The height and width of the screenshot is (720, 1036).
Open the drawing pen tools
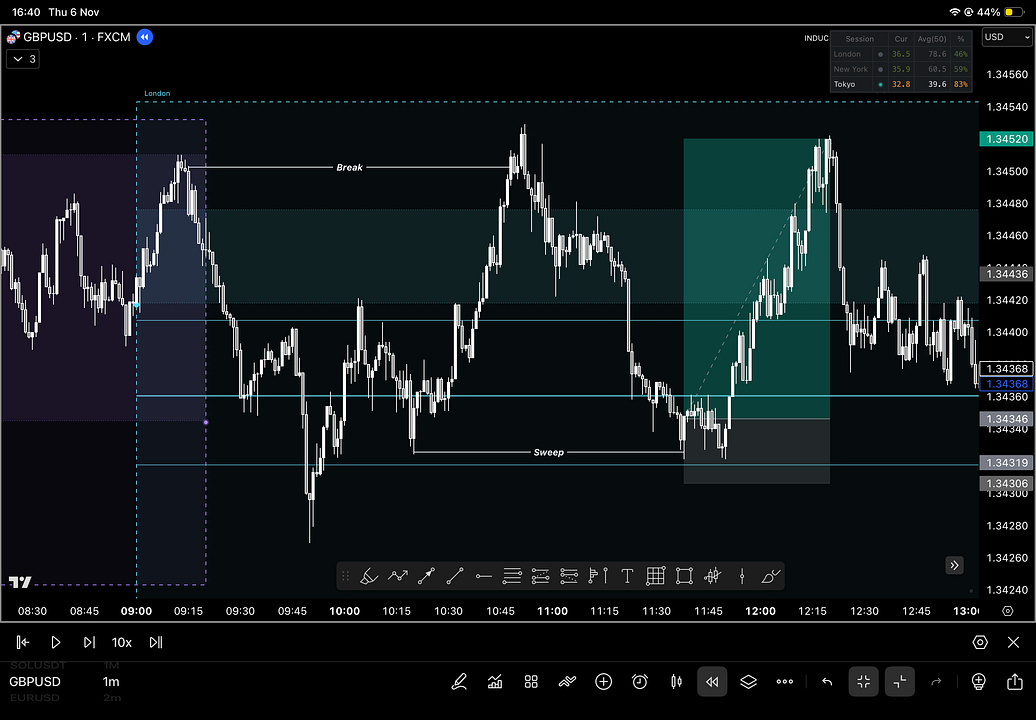point(459,682)
